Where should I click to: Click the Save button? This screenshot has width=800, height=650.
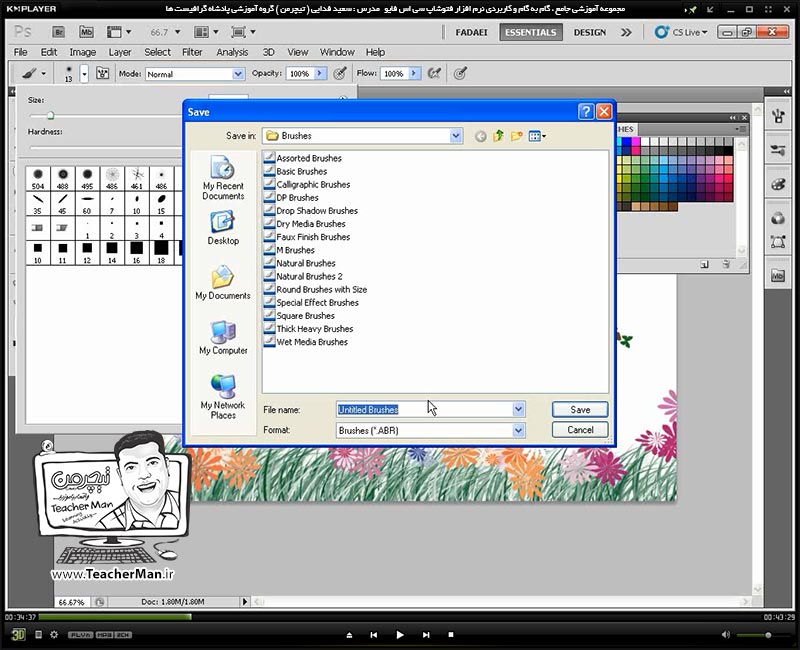(580, 410)
